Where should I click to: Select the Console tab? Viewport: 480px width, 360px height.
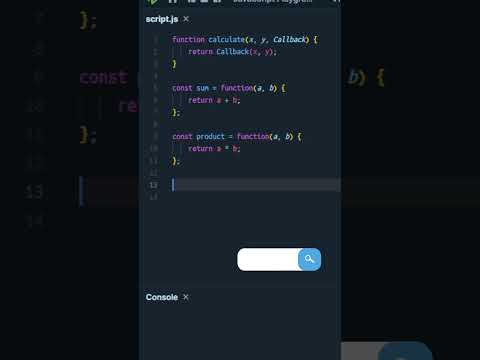click(x=162, y=297)
